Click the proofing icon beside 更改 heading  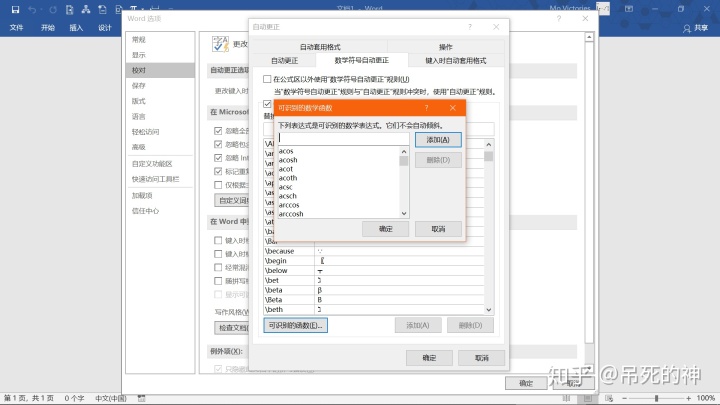[220, 44]
